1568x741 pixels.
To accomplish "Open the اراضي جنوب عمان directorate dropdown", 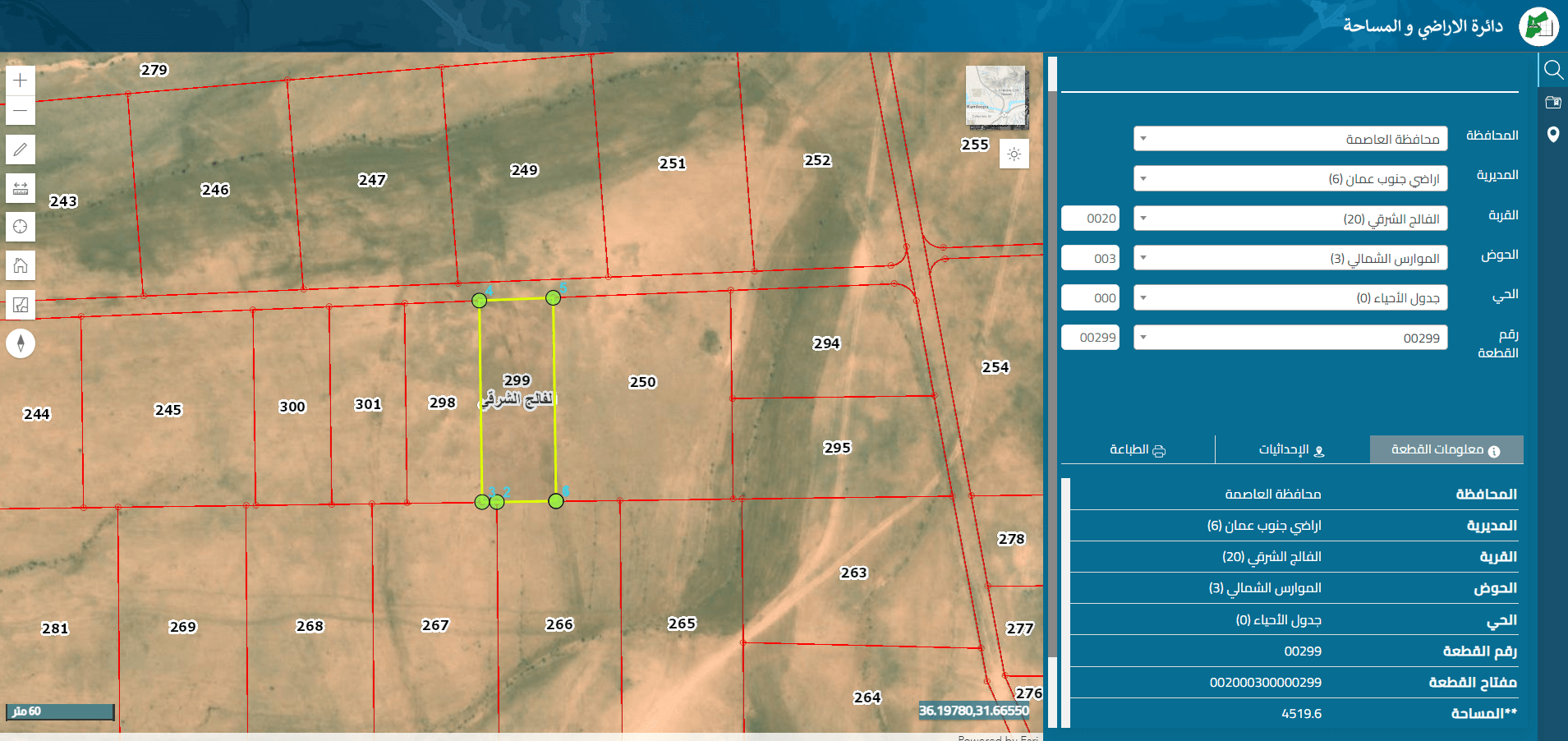I will (x=1290, y=178).
